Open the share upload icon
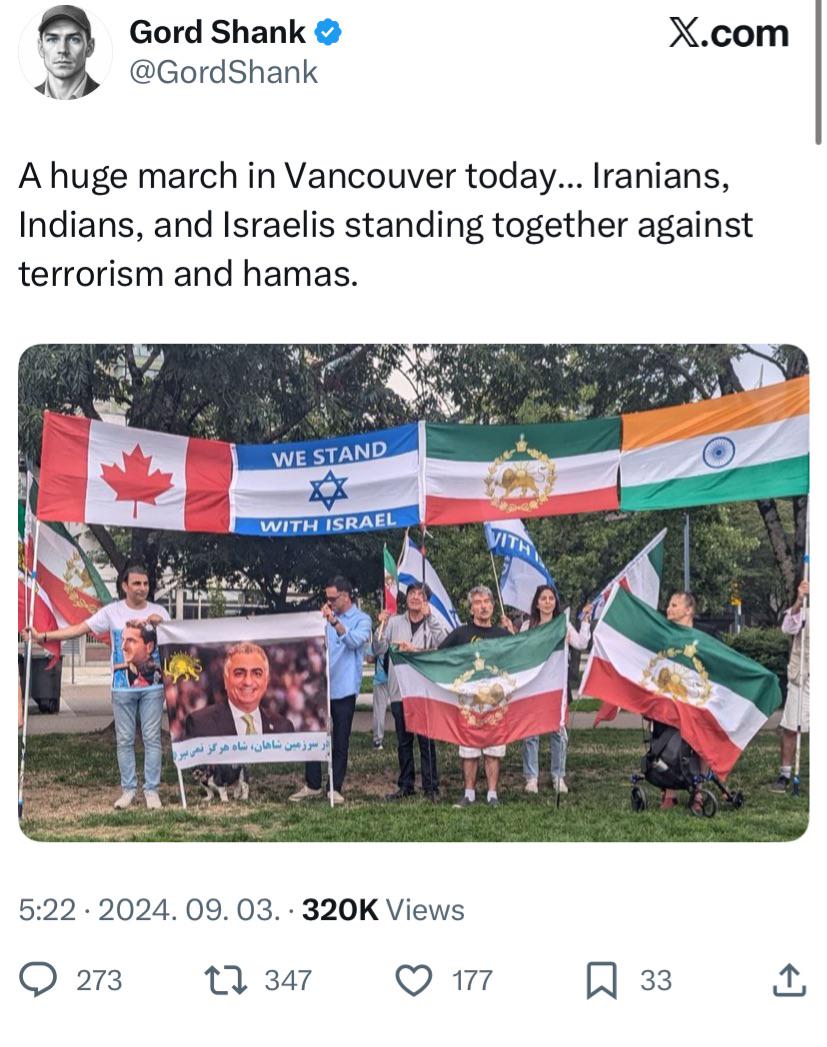The image size is (827, 1047). click(790, 980)
